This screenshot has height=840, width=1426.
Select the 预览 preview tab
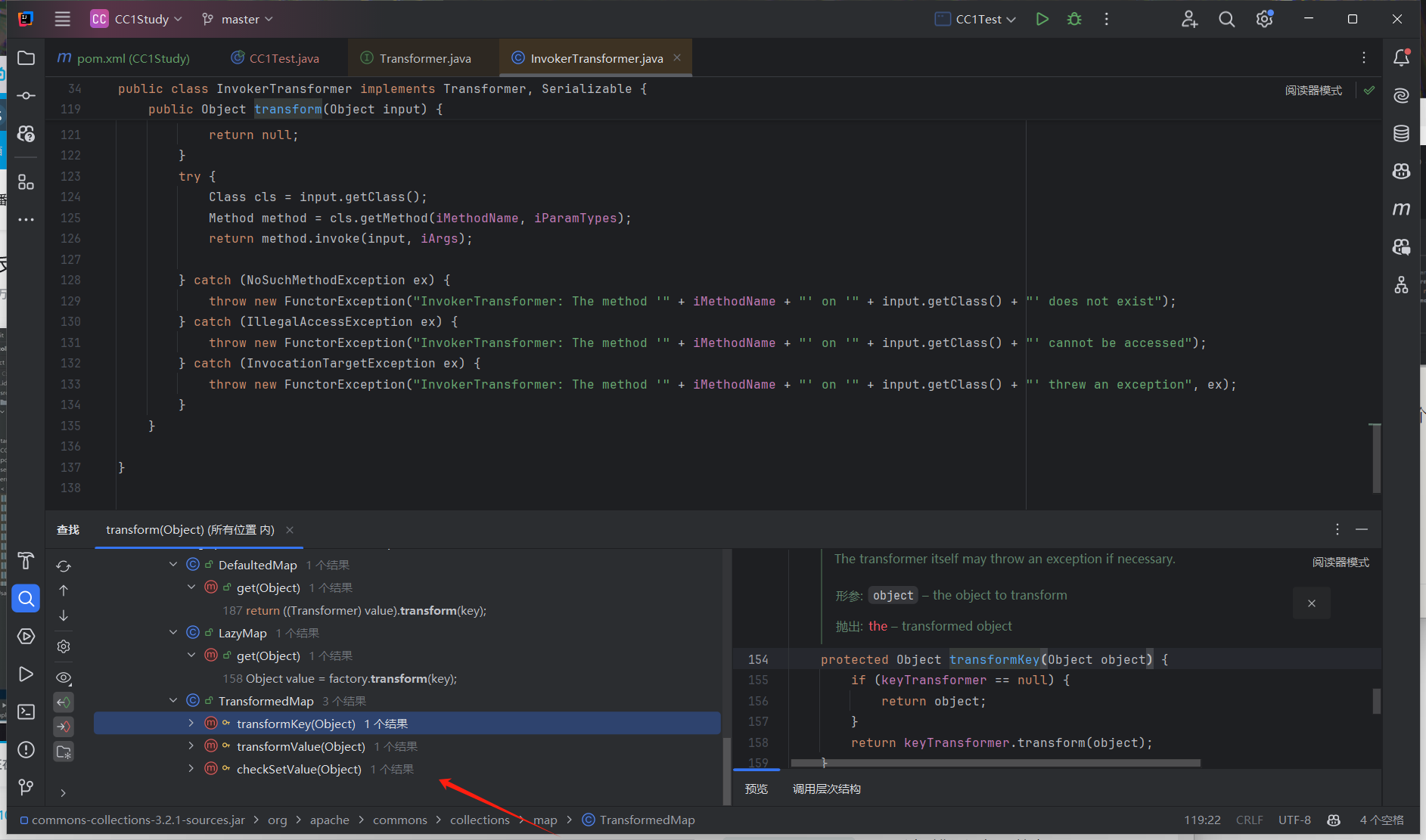click(x=756, y=789)
